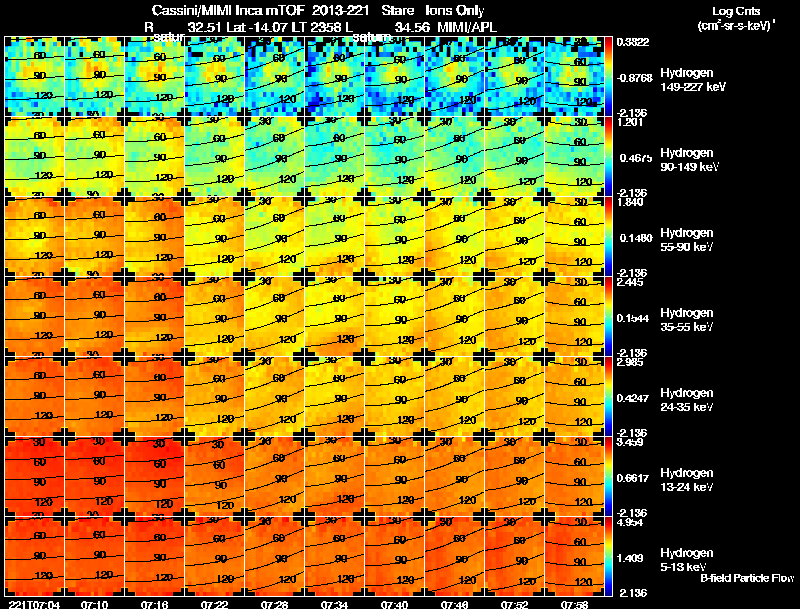Screen dimensions: 800x609
Task: Select the 35-55 keV image panel at 07:22
Action: (x=214, y=317)
